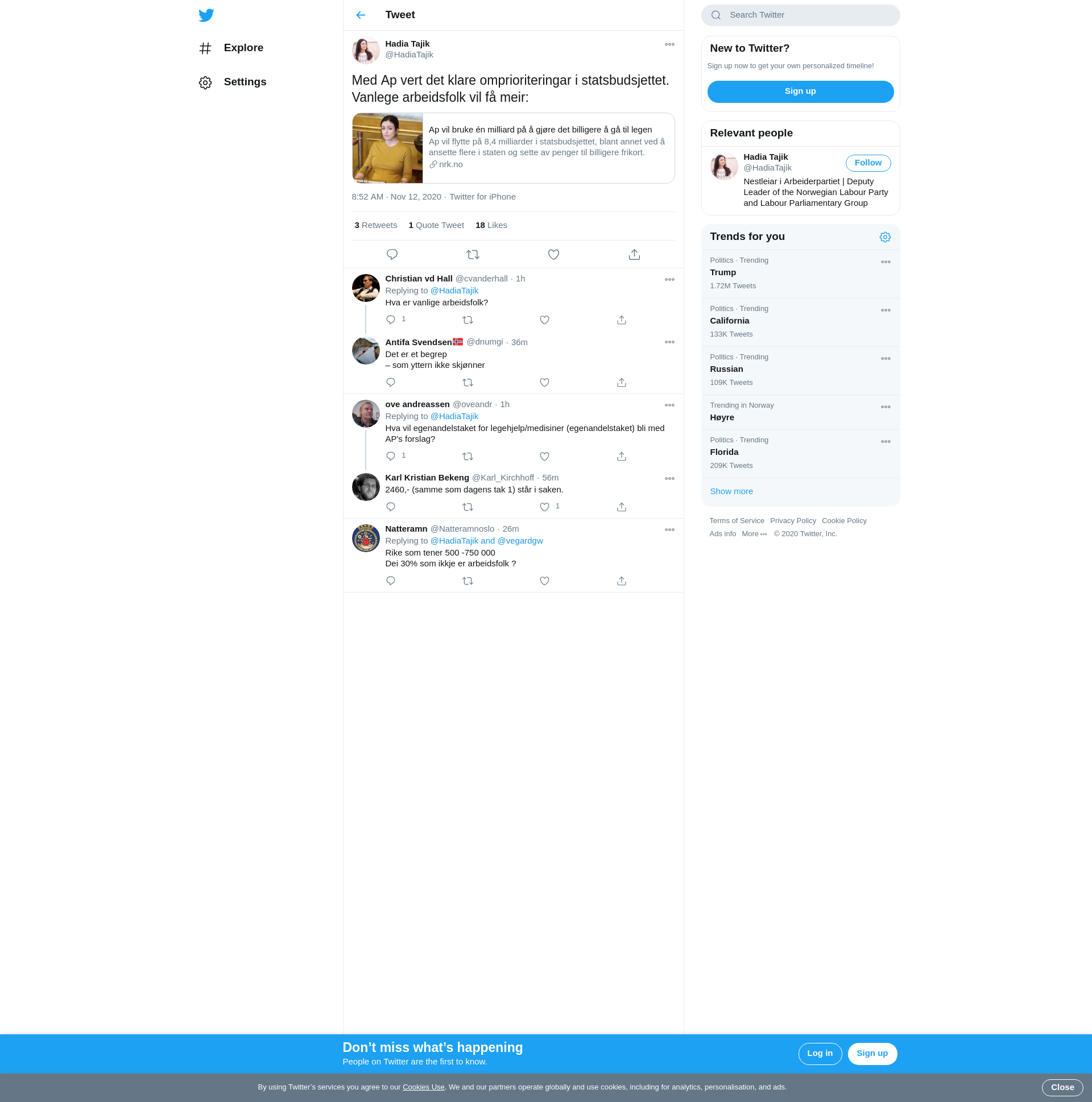Image resolution: width=1092 pixels, height=1102 pixels.
Task: Click Log in on bottom banner
Action: click(820, 1054)
